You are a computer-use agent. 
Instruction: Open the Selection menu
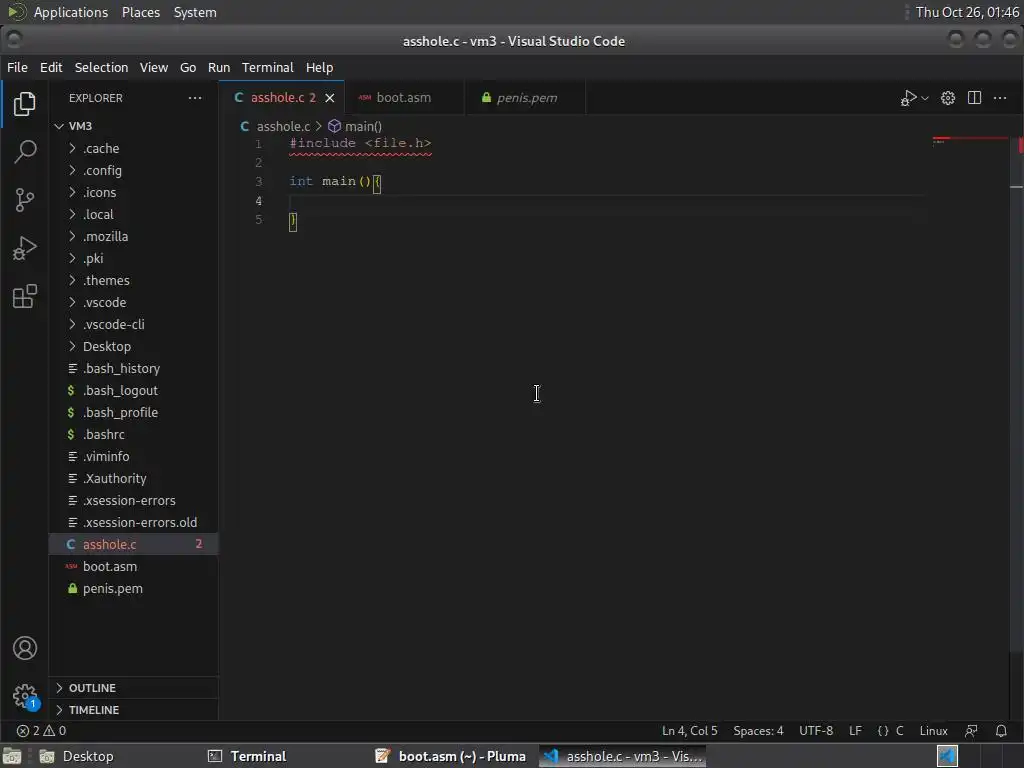[101, 67]
